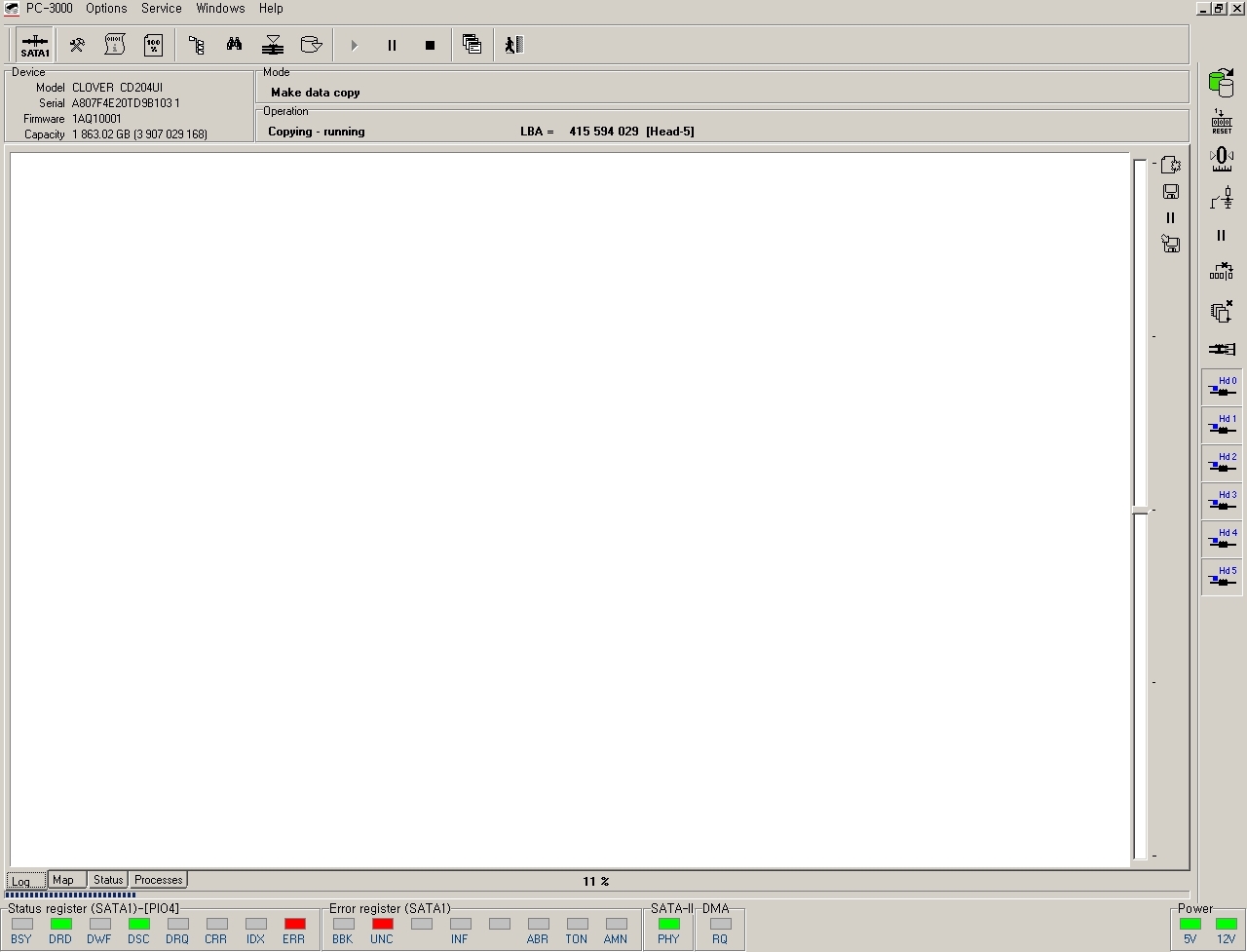Open the crossed hammer tools icon
This screenshot has width=1247, height=952.
76,45
